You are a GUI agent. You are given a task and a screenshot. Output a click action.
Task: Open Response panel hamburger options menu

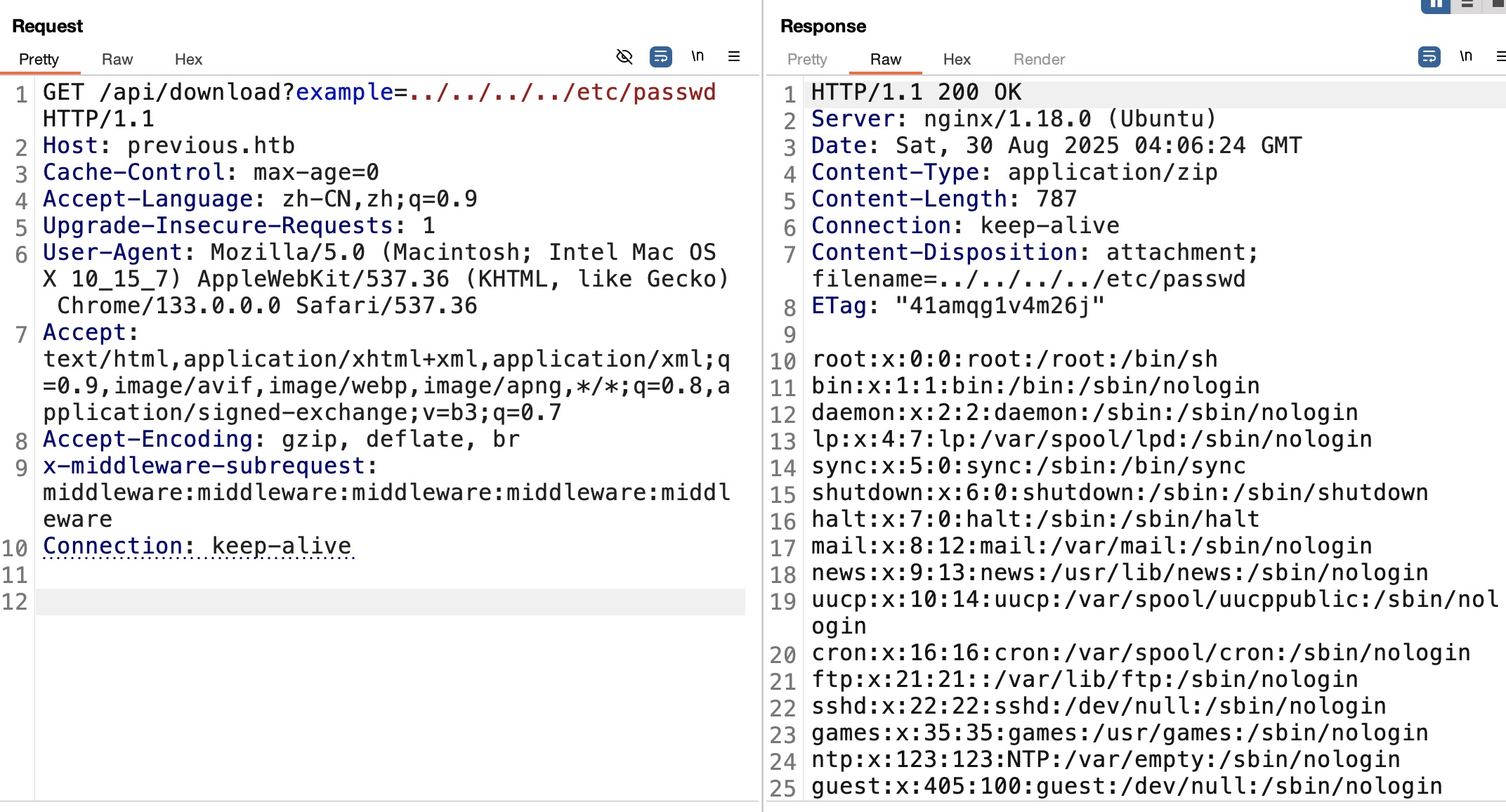pyautogui.click(x=1500, y=56)
